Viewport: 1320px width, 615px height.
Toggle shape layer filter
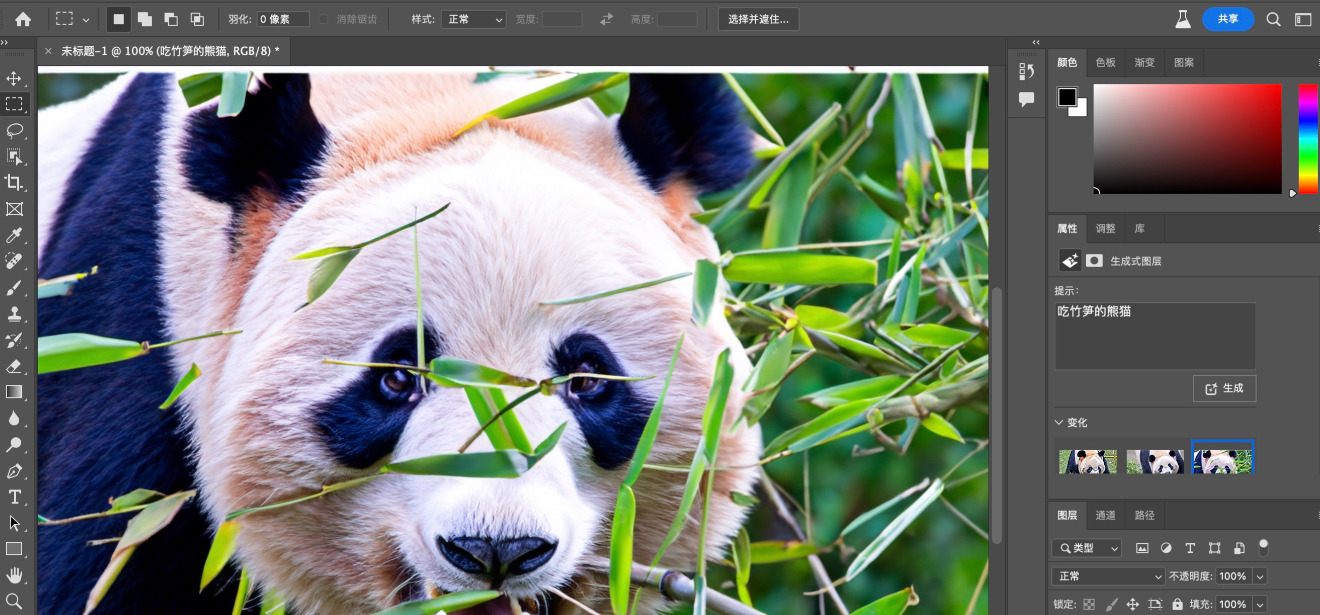(1215, 548)
